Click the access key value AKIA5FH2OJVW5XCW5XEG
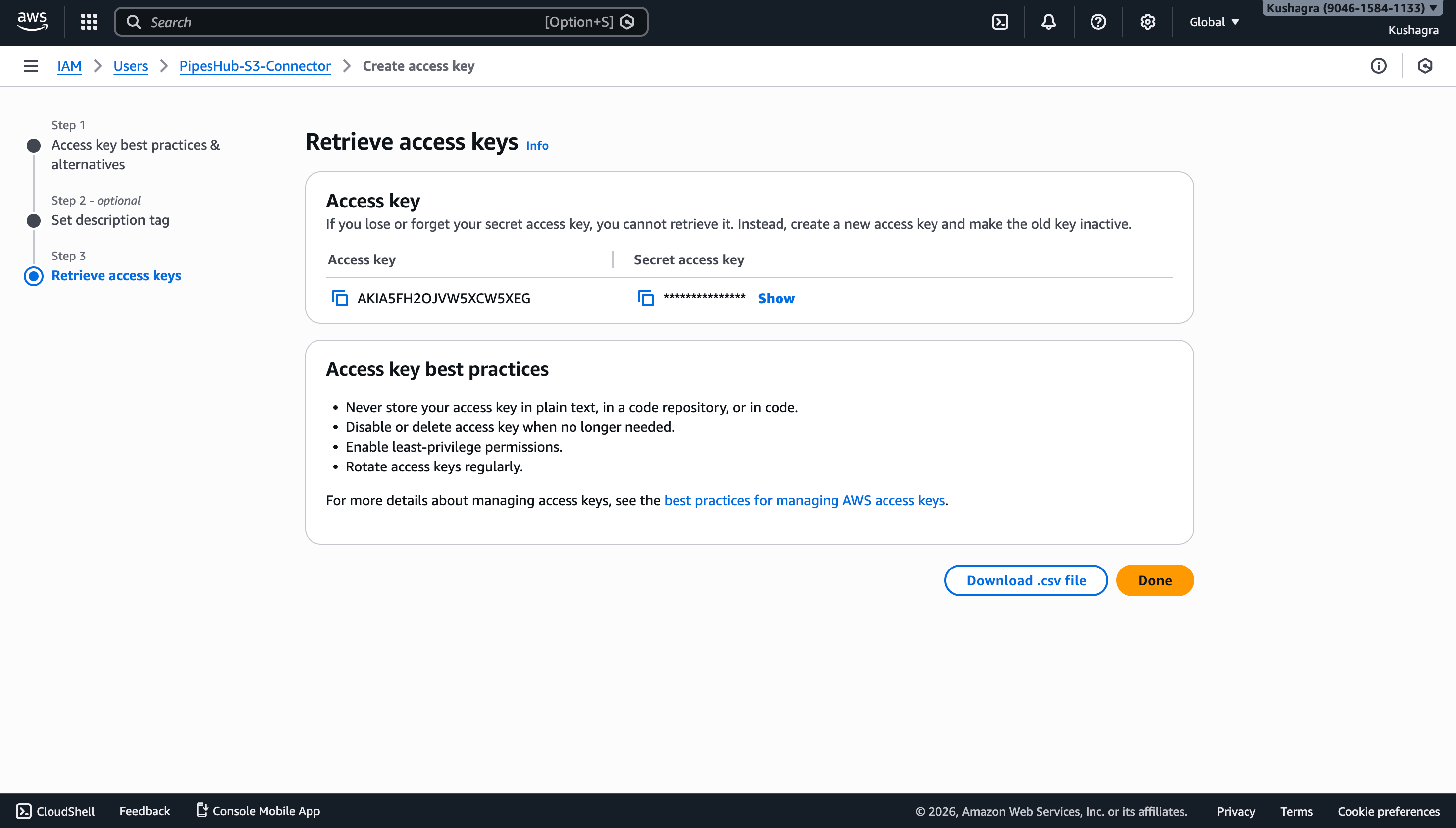1456x828 pixels. [443, 298]
